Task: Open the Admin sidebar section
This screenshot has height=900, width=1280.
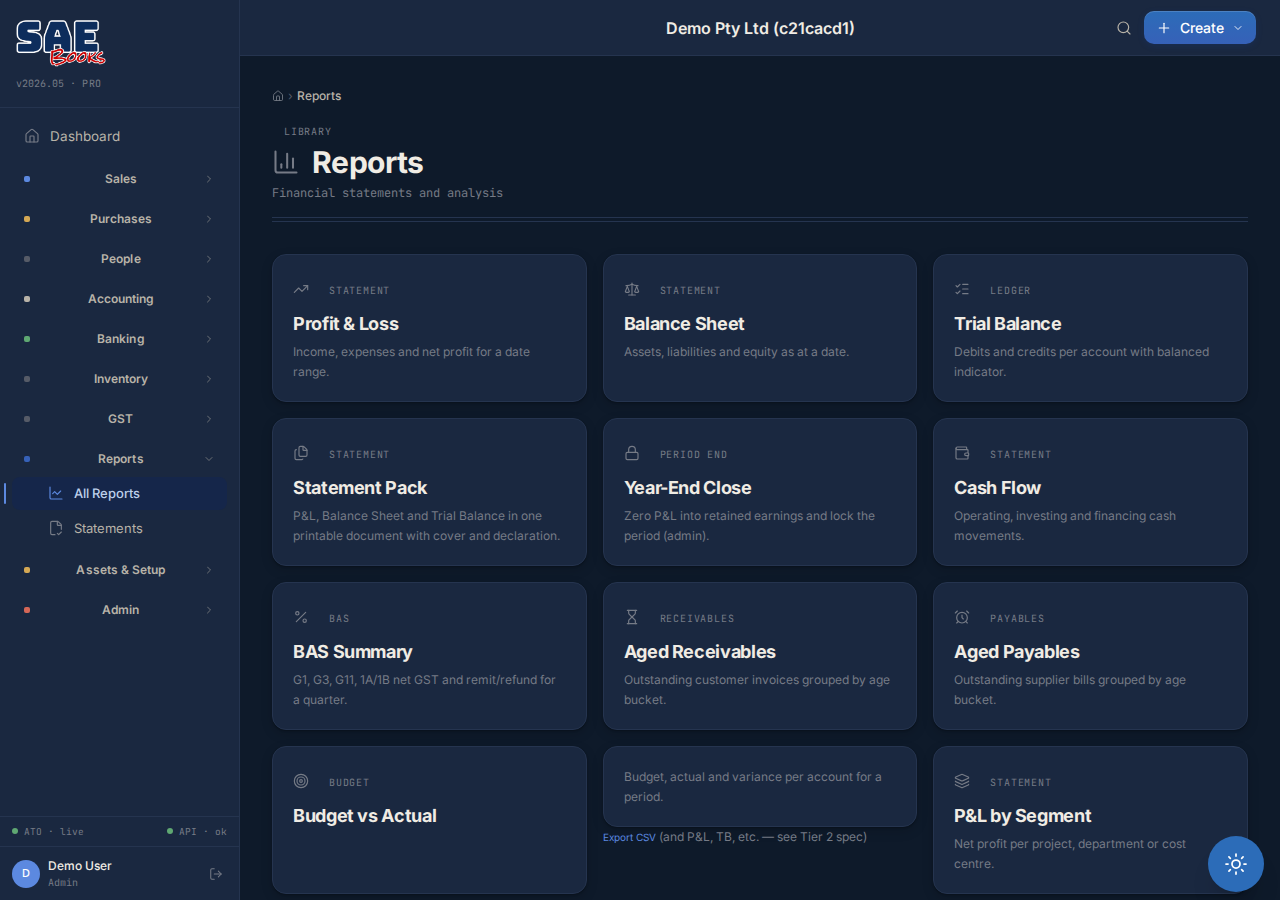Action: tap(119, 610)
